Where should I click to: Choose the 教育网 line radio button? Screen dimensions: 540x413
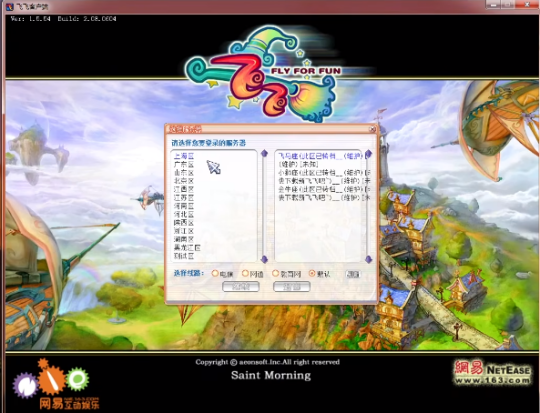275,273
